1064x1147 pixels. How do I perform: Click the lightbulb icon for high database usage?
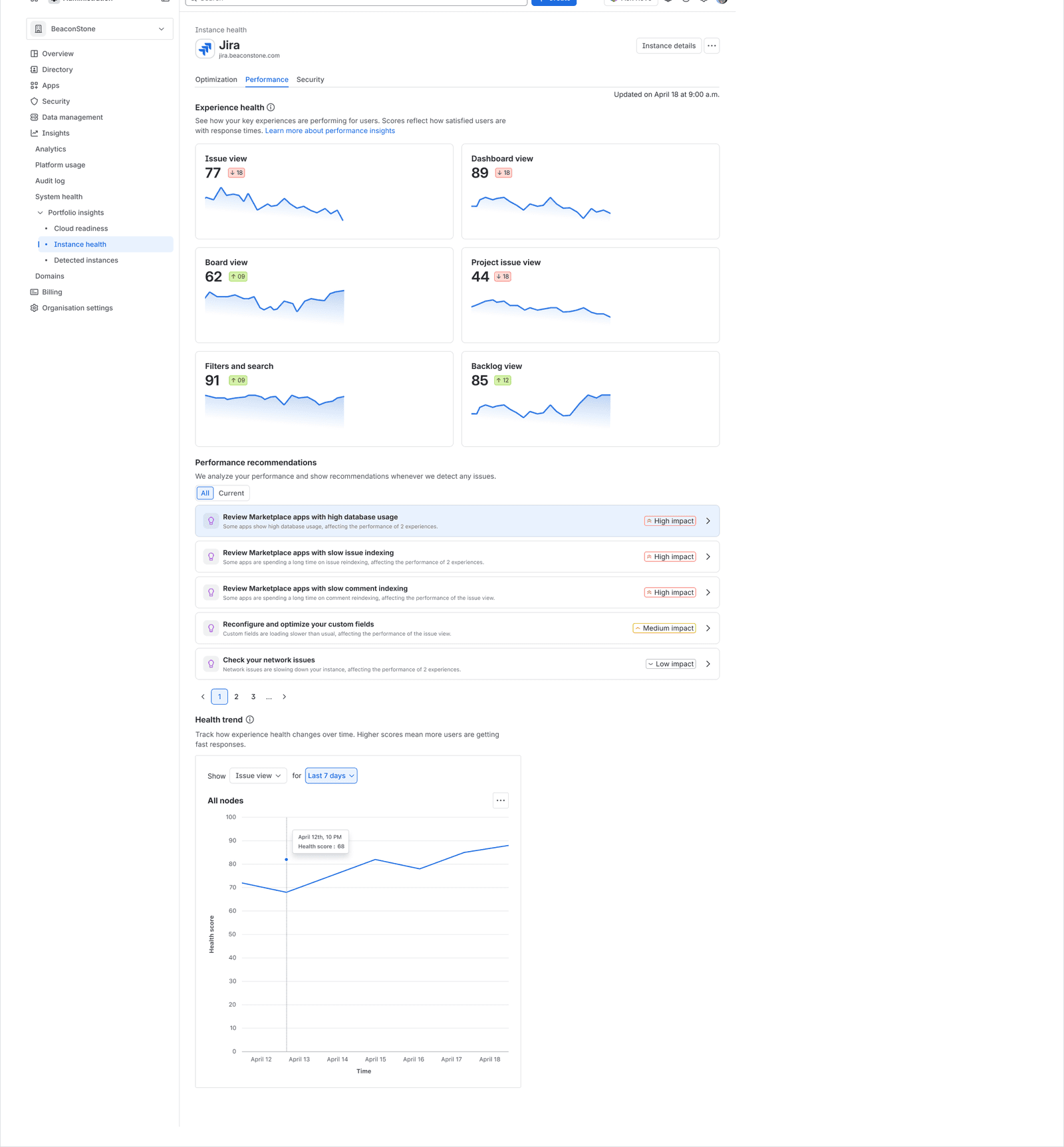coord(211,521)
